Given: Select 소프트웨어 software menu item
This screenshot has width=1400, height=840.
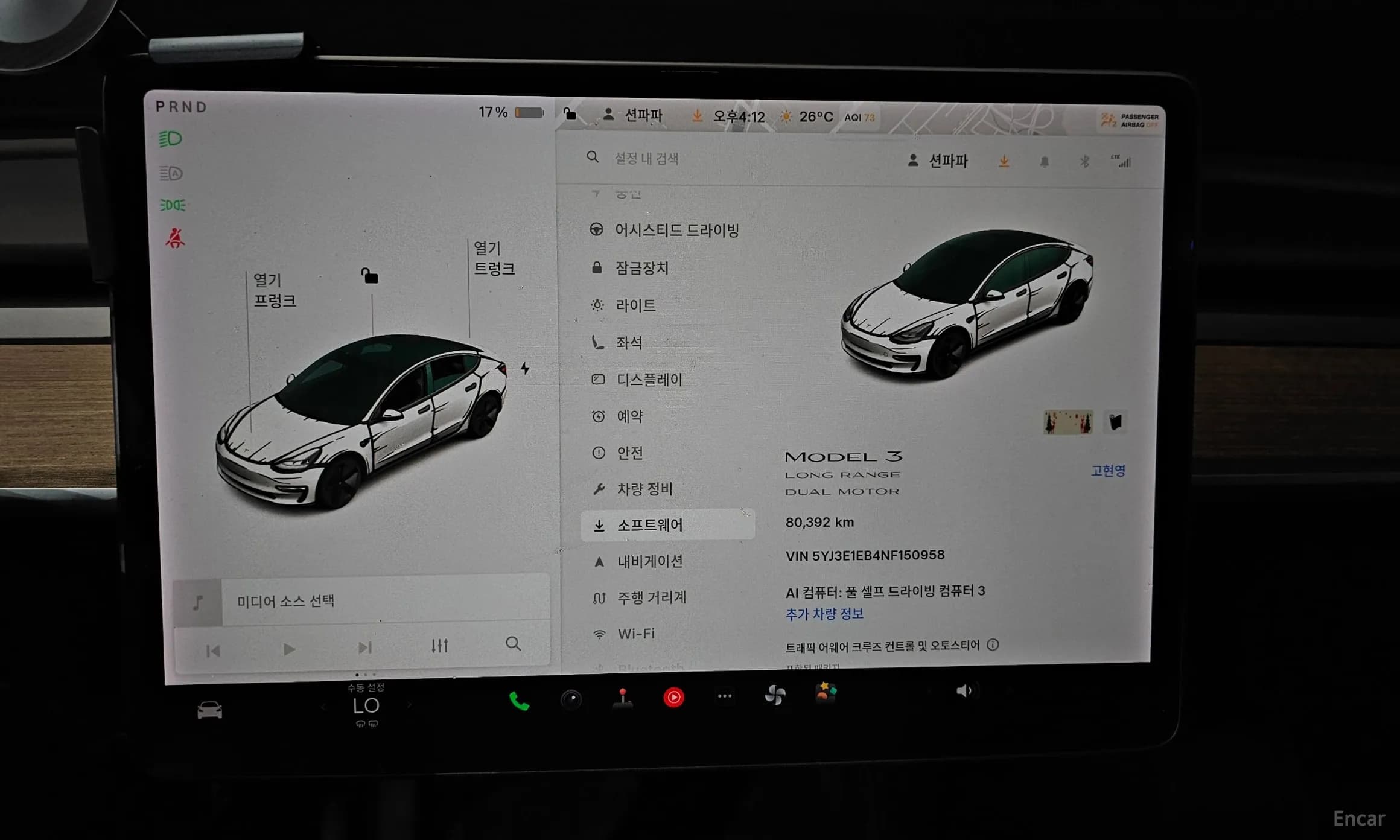Looking at the screenshot, I should coord(667,525).
